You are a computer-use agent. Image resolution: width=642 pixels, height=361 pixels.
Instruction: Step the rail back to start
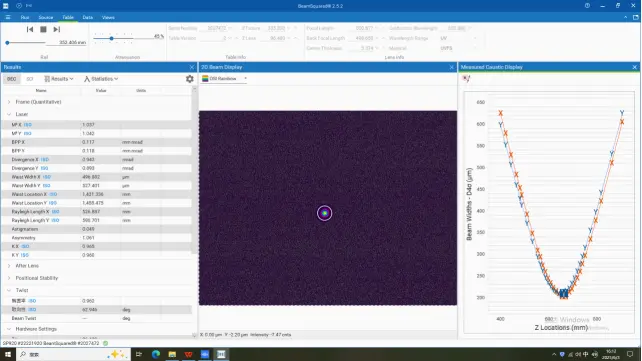pos(30,29)
